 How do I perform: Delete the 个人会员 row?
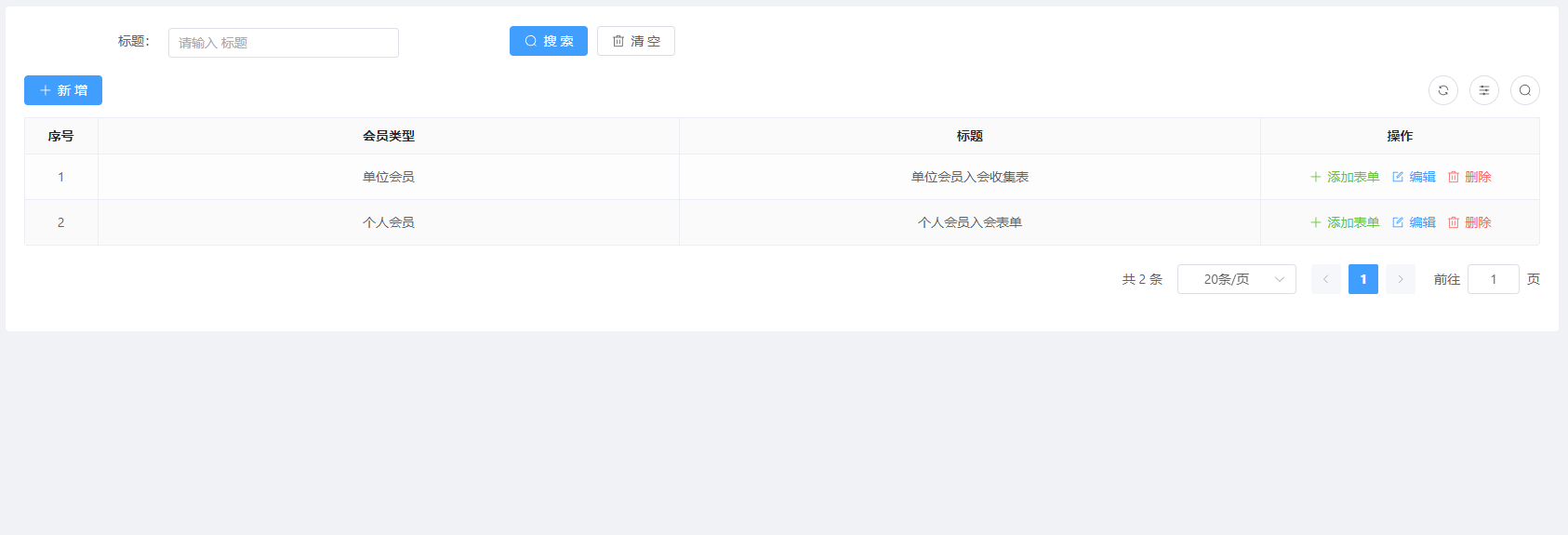click(x=1469, y=222)
